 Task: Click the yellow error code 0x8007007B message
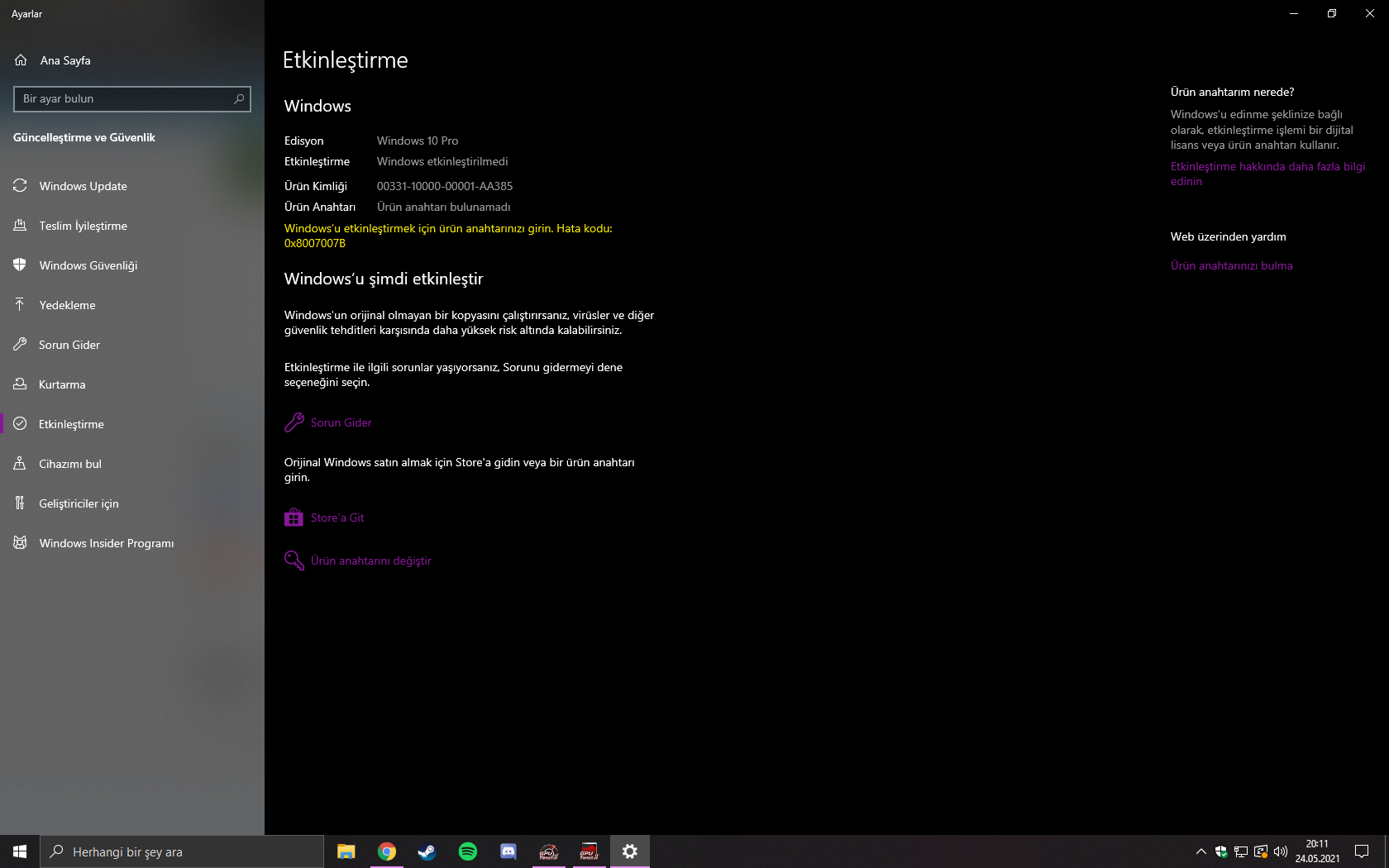[448, 236]
